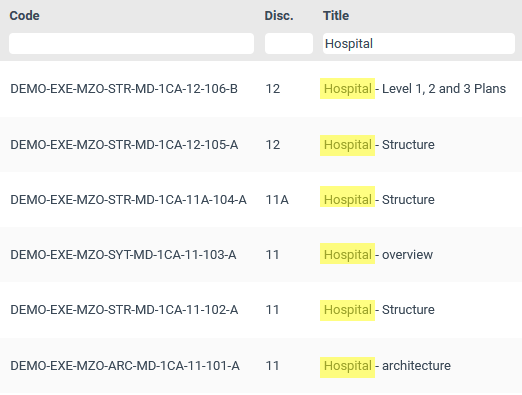The height and width of the screenshot is (395, 522).
Task: Click the Title column header
Action: click(336, 16)
